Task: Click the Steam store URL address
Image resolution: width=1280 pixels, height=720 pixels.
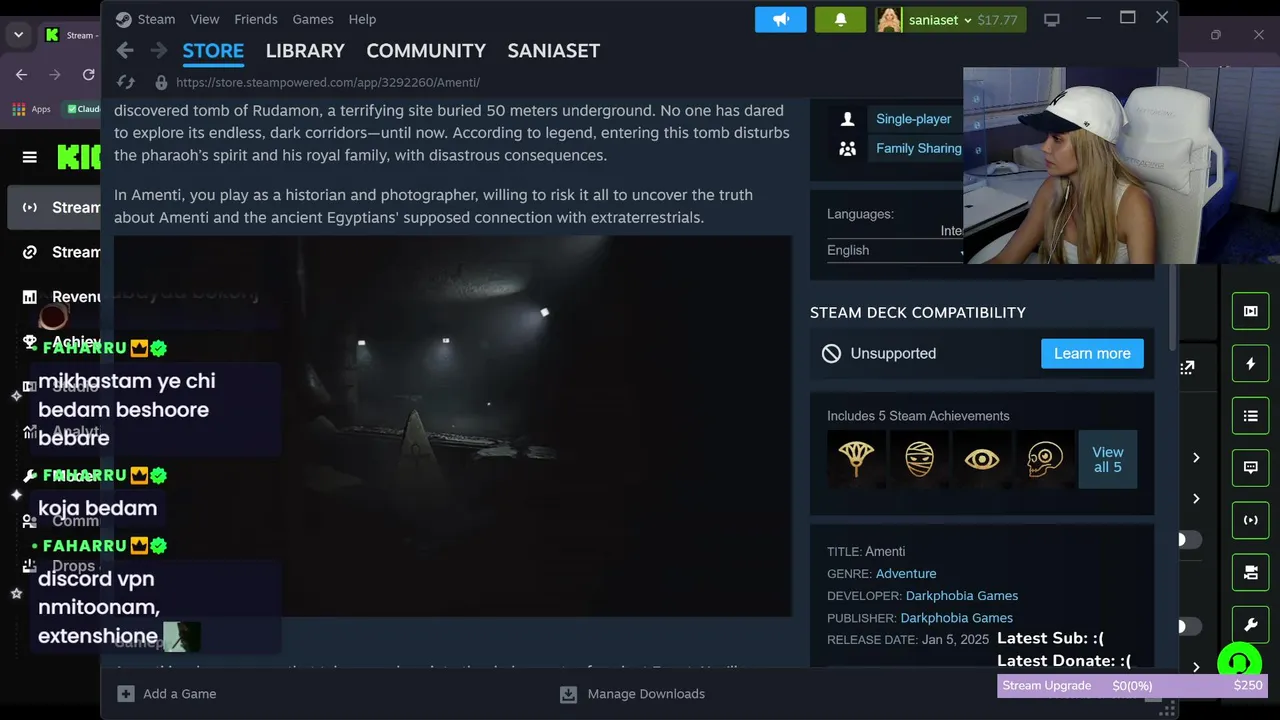Action: pos(328,82)
